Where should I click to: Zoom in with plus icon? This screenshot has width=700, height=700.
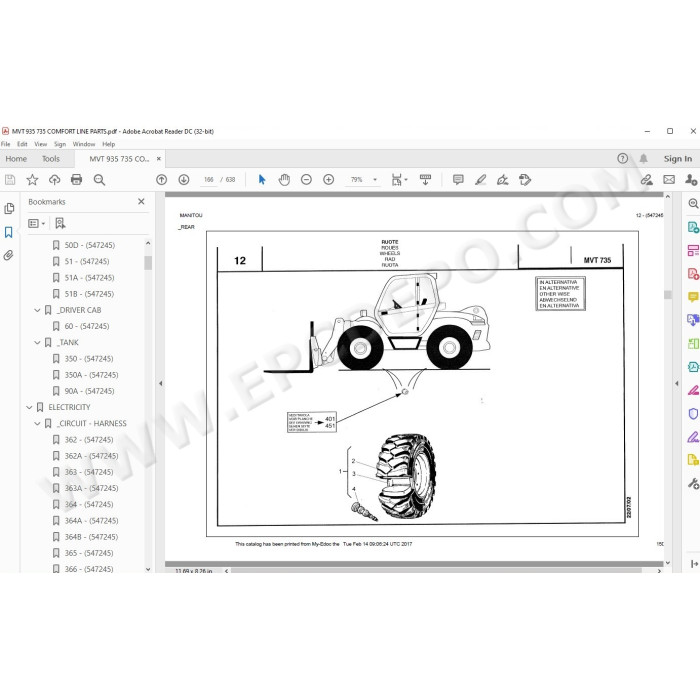(329, 180)
